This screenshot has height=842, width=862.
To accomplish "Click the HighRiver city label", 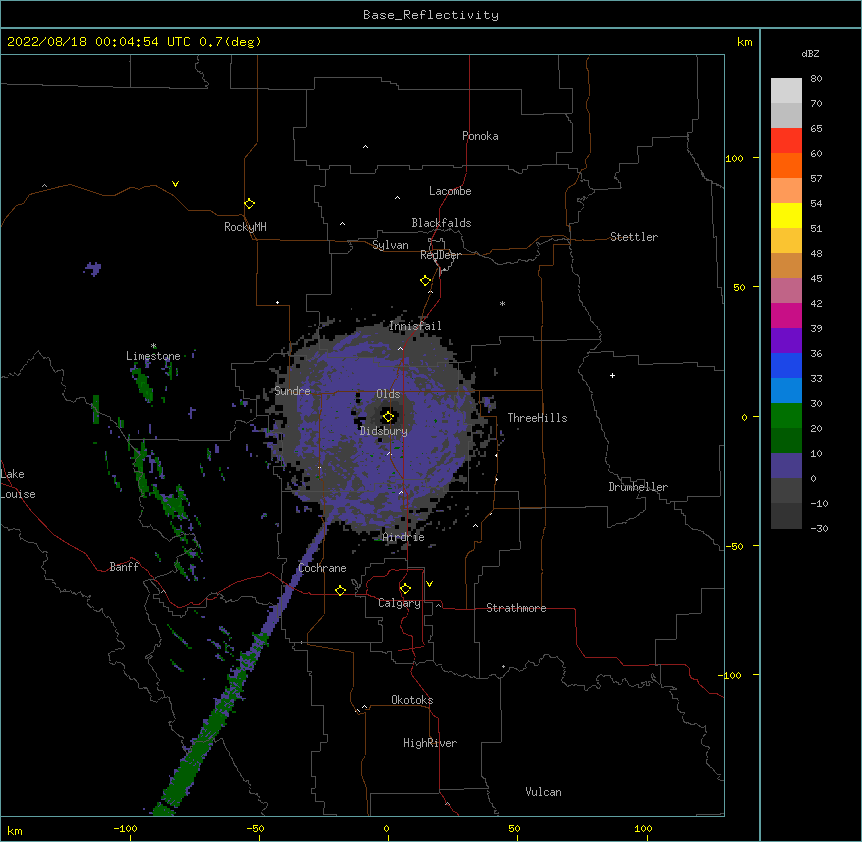I will click(x=430, y=743).
